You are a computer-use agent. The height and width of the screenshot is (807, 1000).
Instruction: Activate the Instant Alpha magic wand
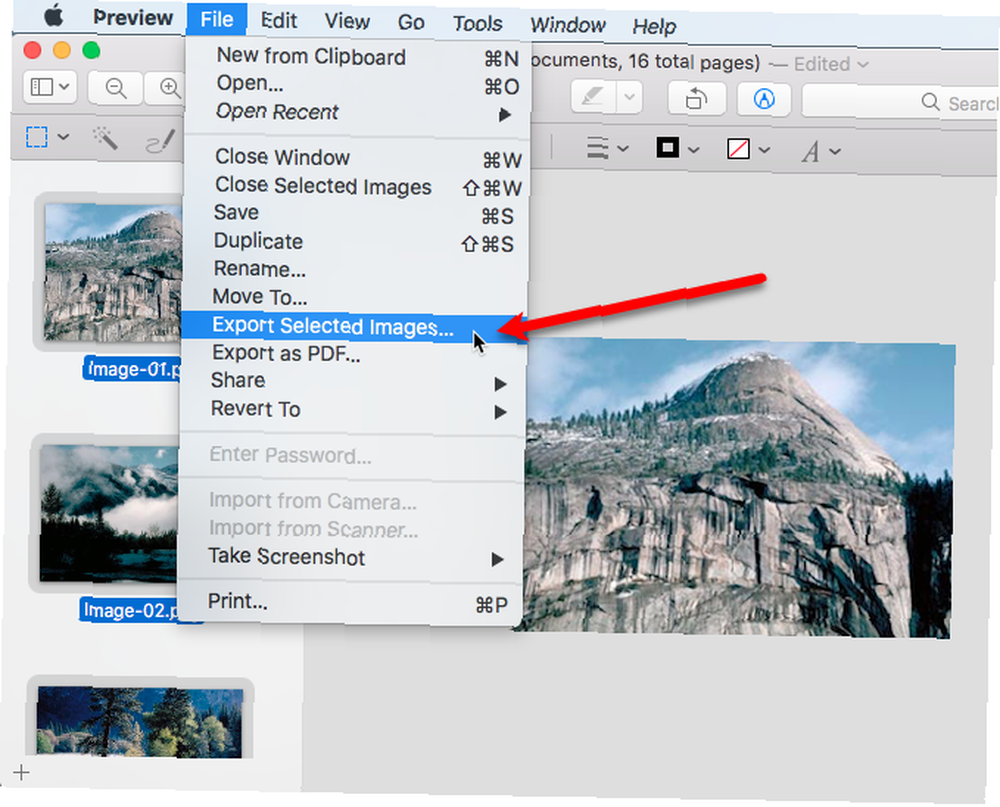point(105,138)
